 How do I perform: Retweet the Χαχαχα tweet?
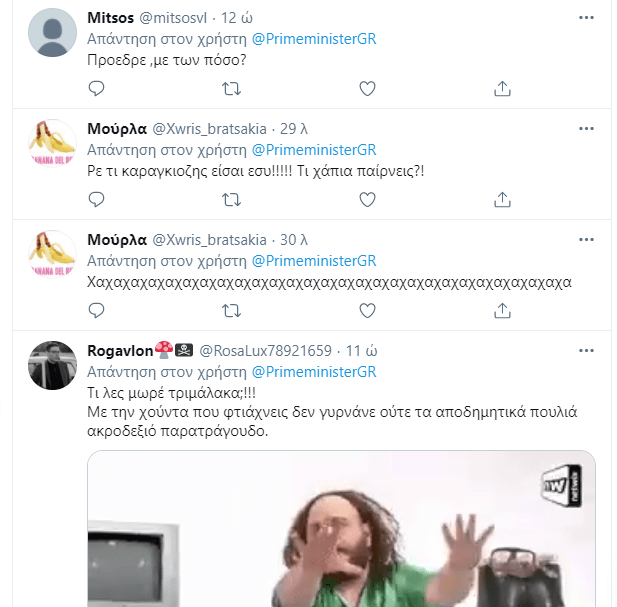[231, 310]
